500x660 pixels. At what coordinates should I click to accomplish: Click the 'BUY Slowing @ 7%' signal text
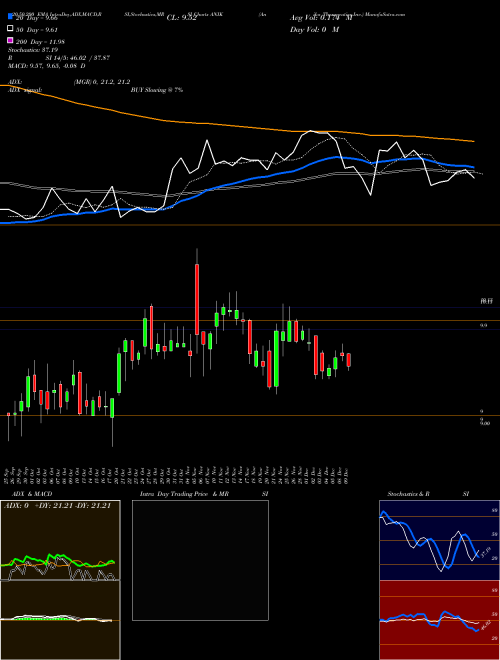coord(157,90)
